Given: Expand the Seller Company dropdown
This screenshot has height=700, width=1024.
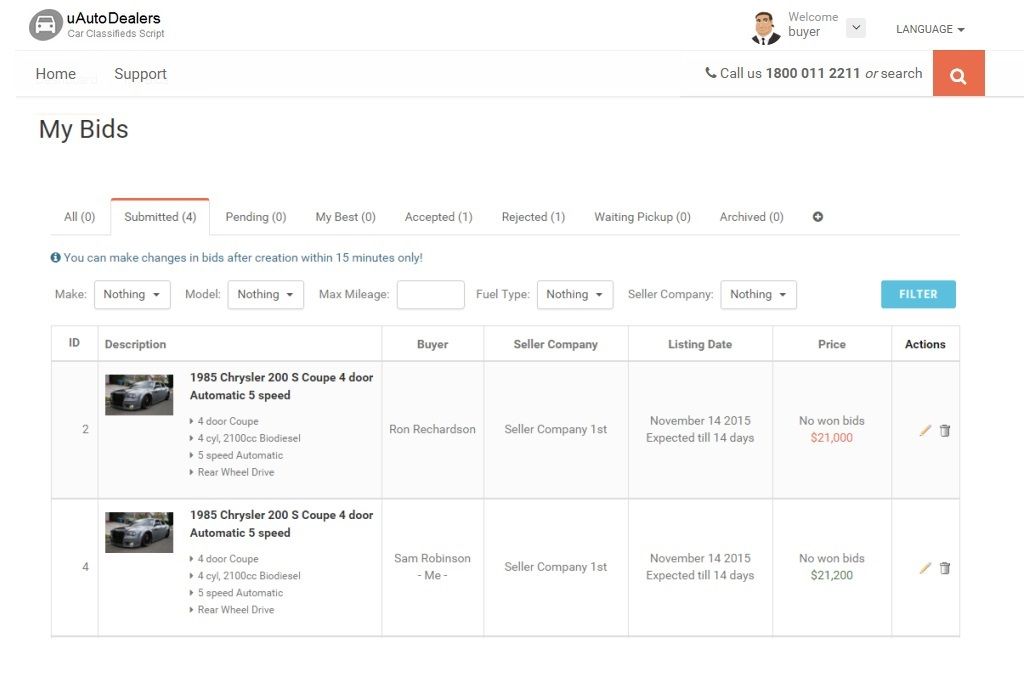Looking at the screenshot, I should (758, 295).
